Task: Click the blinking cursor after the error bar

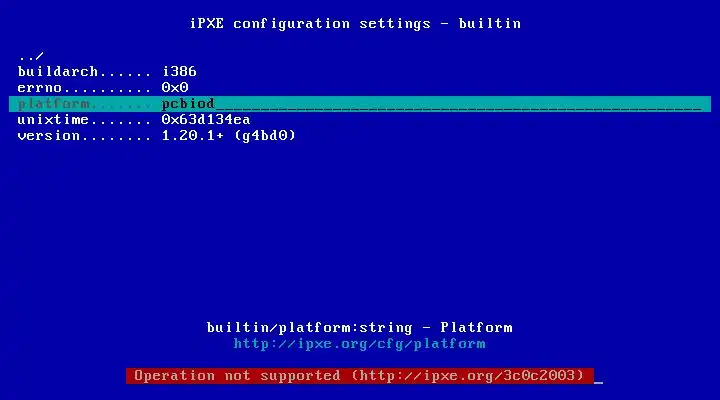Action: pyautogui.click(x=598, y=381)
